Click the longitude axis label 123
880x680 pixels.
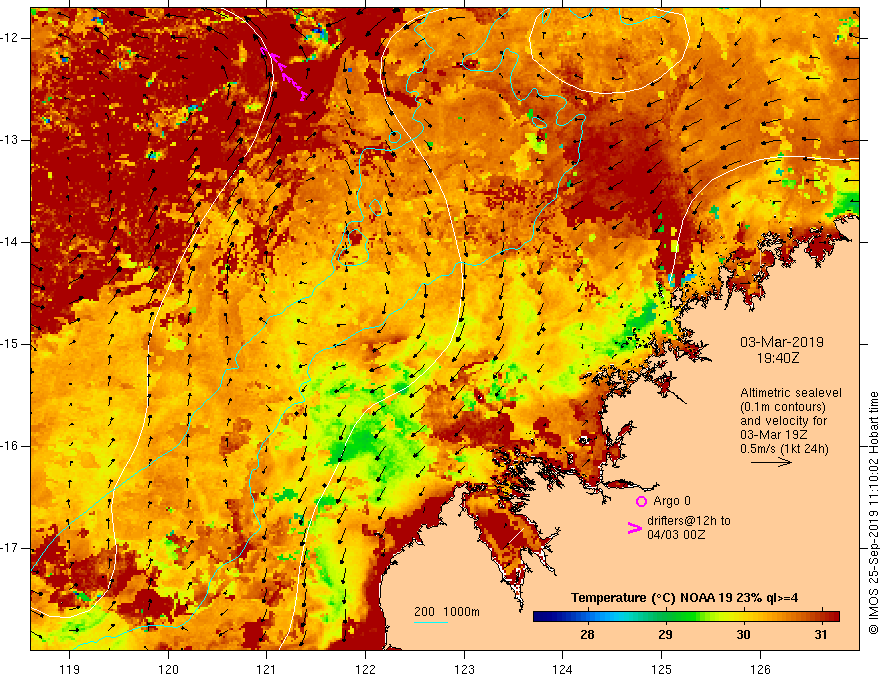[x=464, y=669]
